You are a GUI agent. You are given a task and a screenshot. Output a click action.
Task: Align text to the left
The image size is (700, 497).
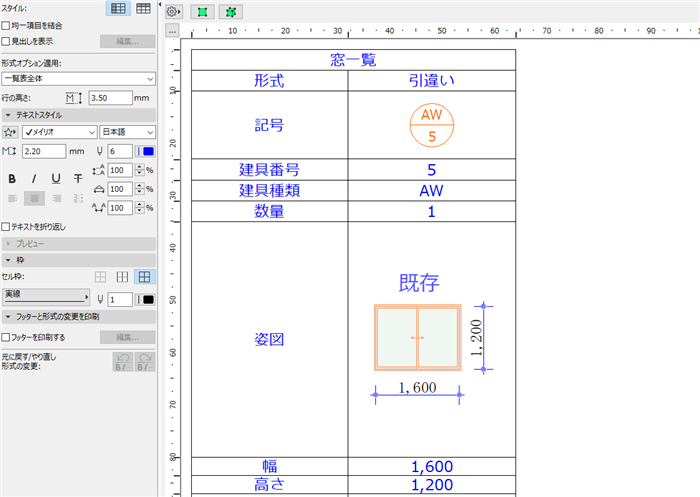12,198
